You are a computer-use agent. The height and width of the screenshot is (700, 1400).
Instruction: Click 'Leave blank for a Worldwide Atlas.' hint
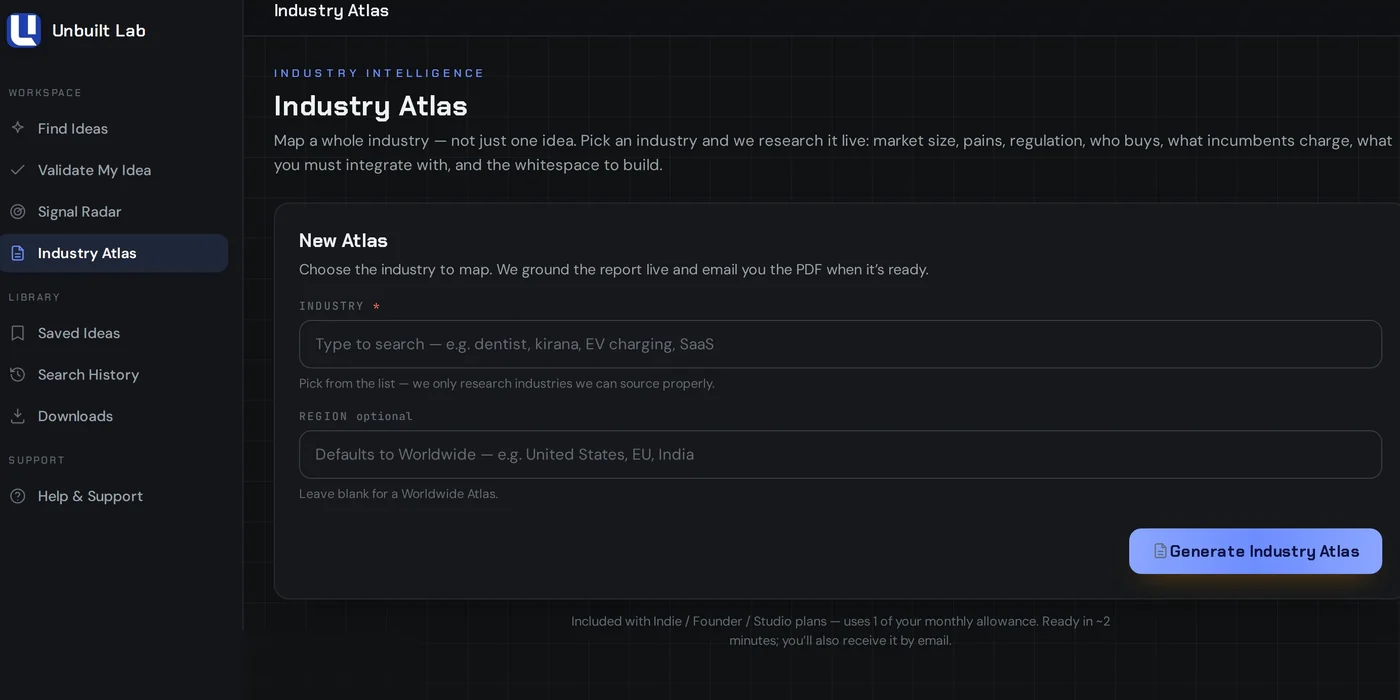coord(398,494)
